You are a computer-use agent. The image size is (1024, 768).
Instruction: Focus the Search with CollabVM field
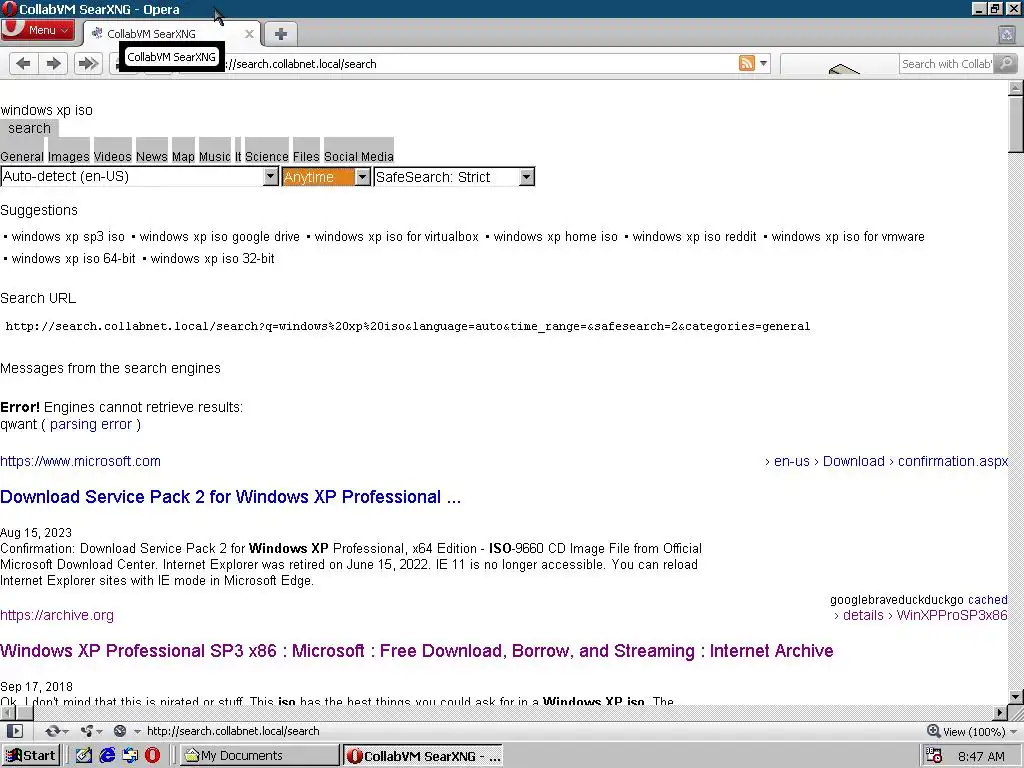point(947,63)
